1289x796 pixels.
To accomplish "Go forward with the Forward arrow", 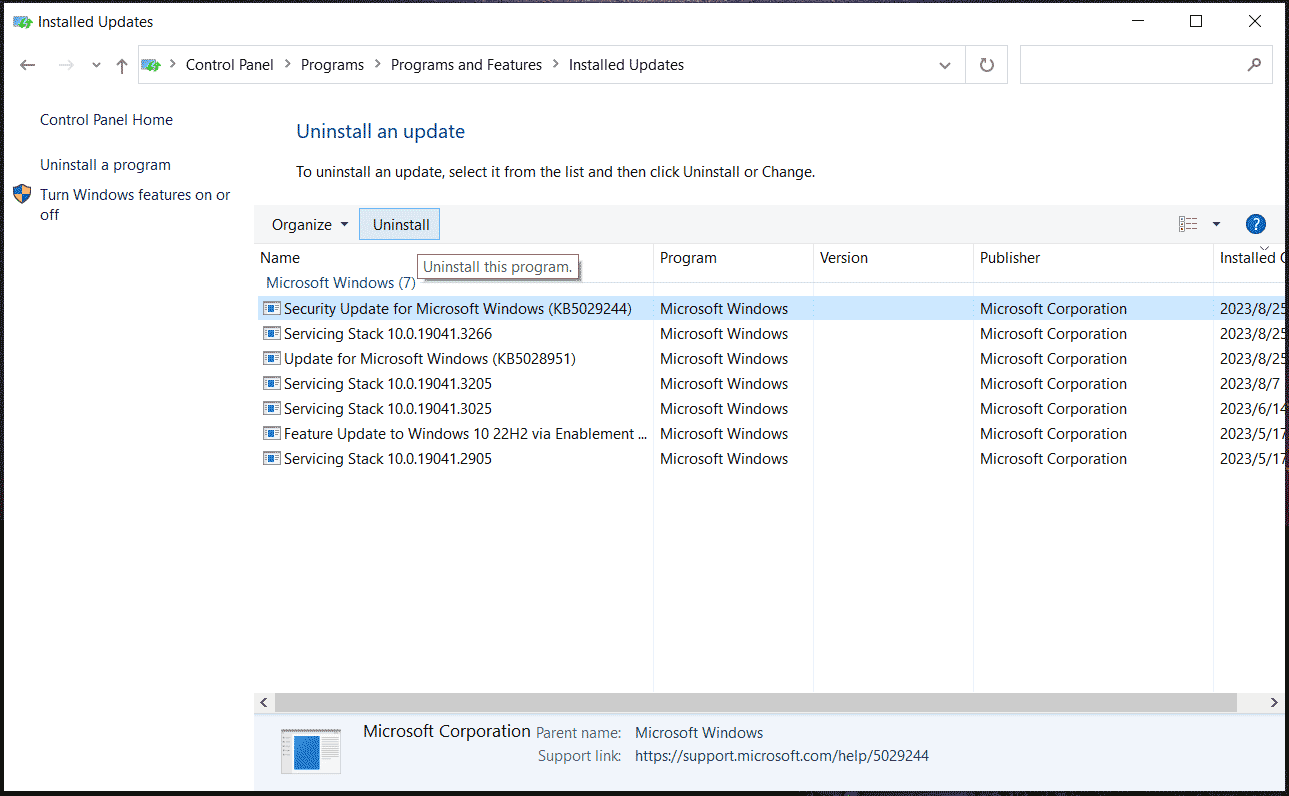I will (x=66, y=65).
